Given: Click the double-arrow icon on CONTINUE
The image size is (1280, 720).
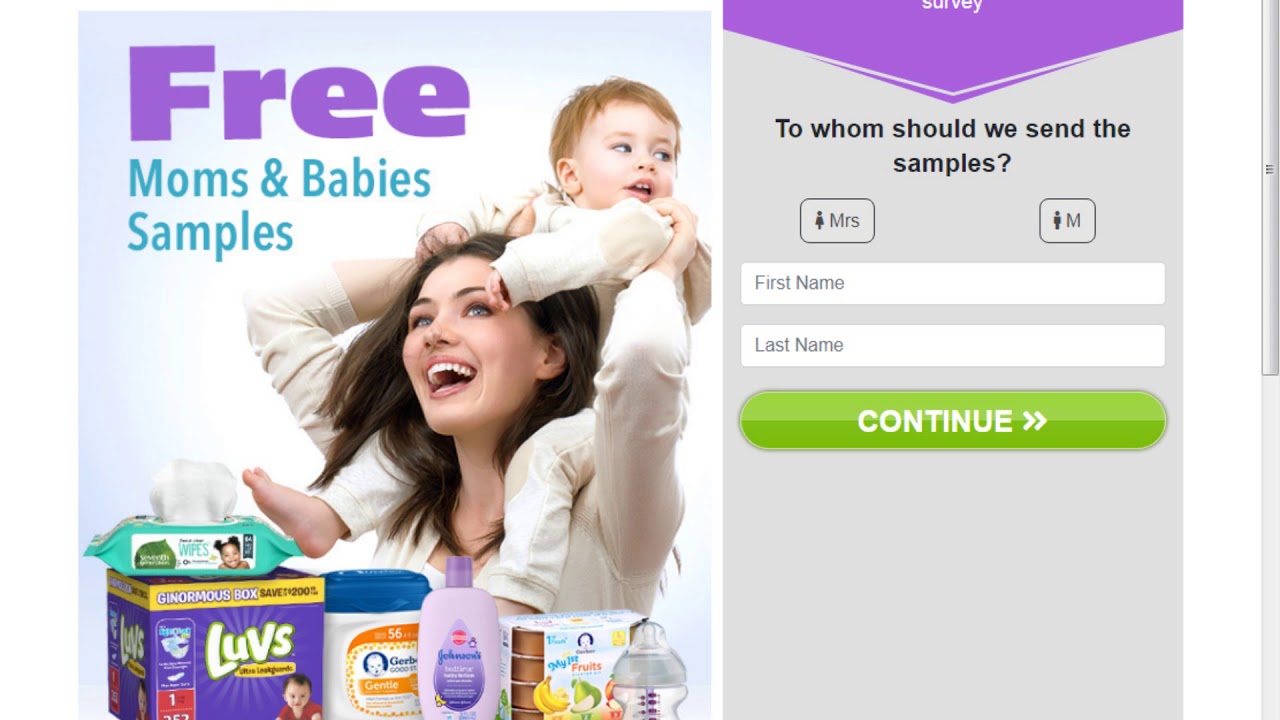Looking at the screenshot, I should tap(1035, 421).
